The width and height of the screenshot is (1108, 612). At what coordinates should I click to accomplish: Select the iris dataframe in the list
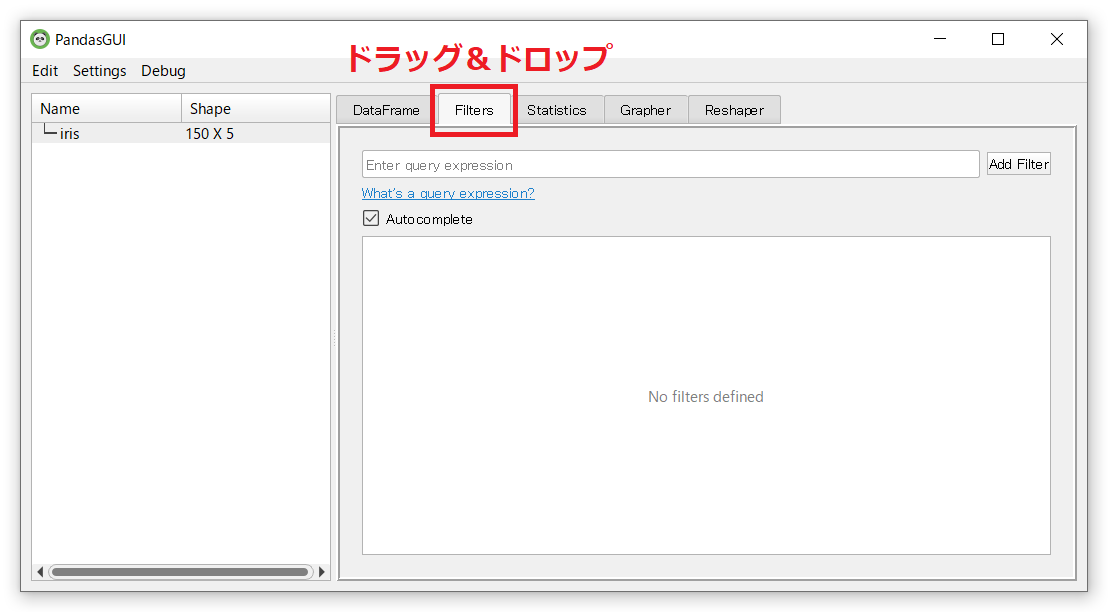click(x=70, y=134)
